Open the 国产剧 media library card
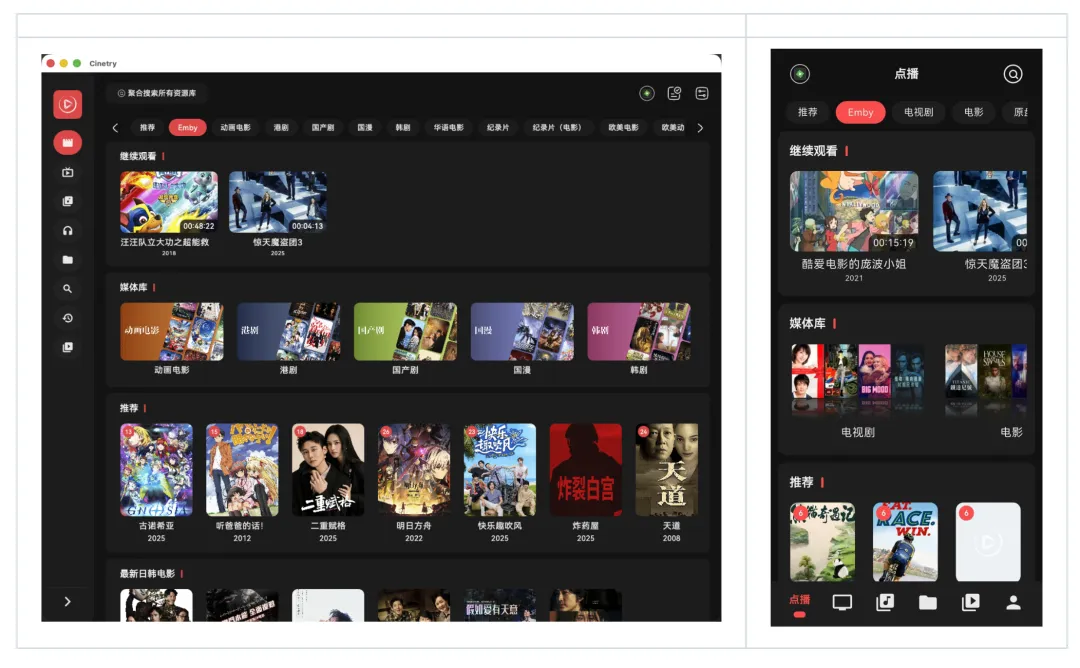 click(x=405, y=332)
